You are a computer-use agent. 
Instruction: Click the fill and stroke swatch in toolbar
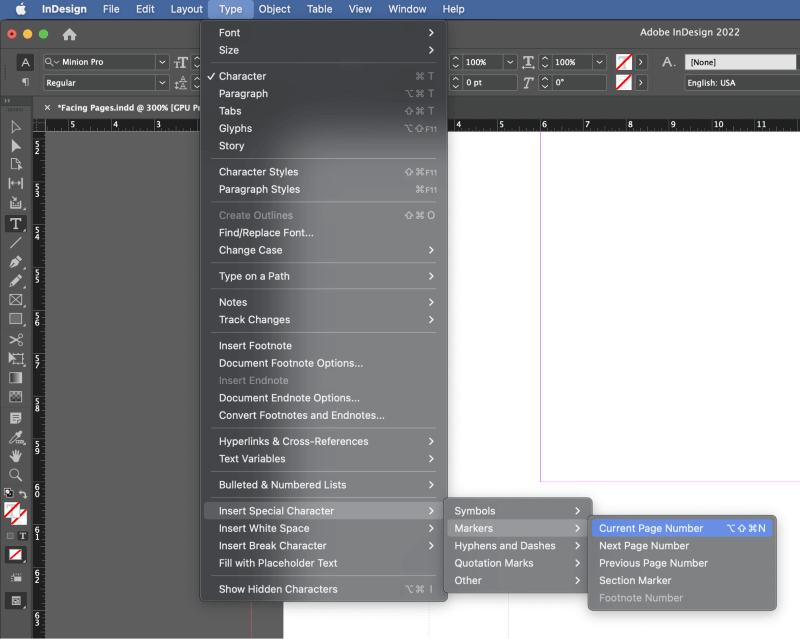coord(15,513)
